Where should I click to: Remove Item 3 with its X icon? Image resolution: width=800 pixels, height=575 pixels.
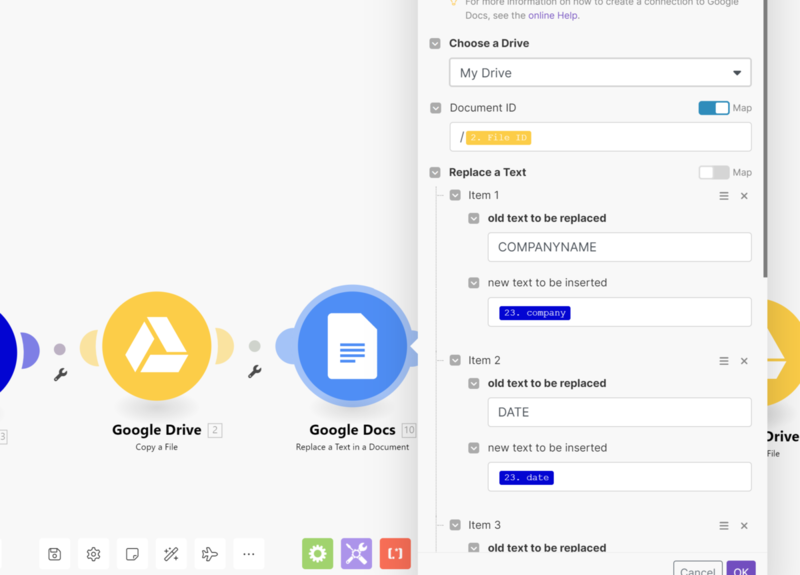(744, 526)
